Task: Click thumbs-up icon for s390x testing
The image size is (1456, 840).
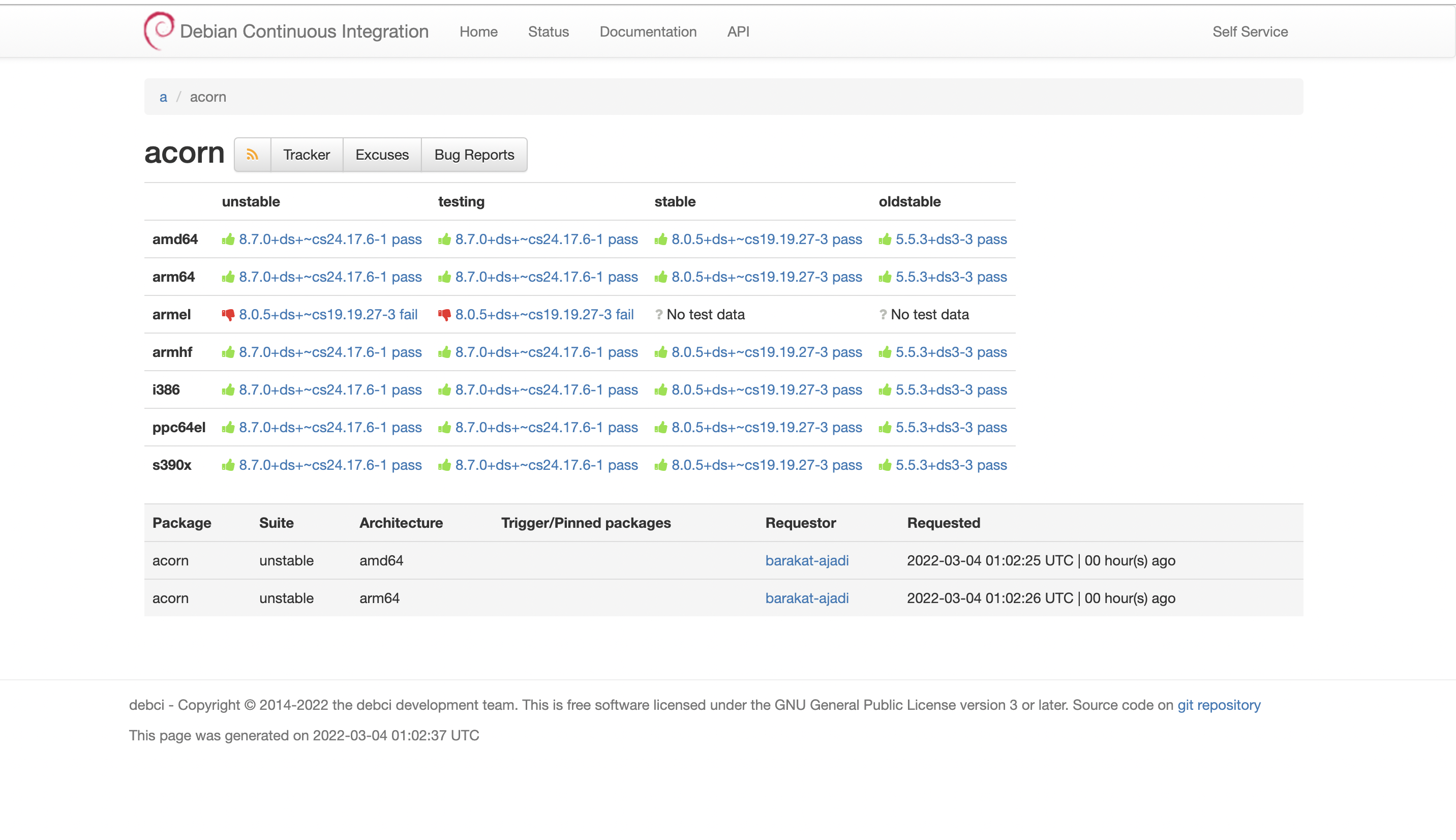Action: [x=445, y=465]
